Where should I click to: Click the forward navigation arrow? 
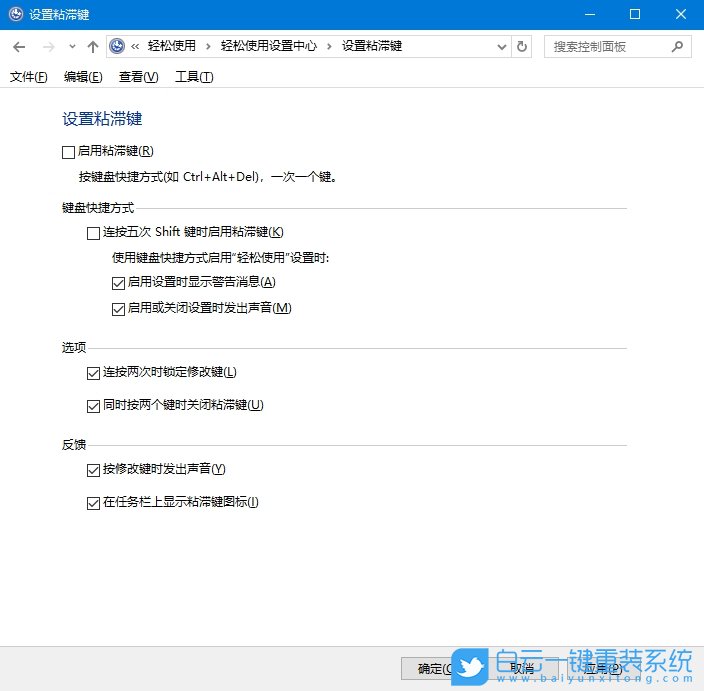click(48, 47)
